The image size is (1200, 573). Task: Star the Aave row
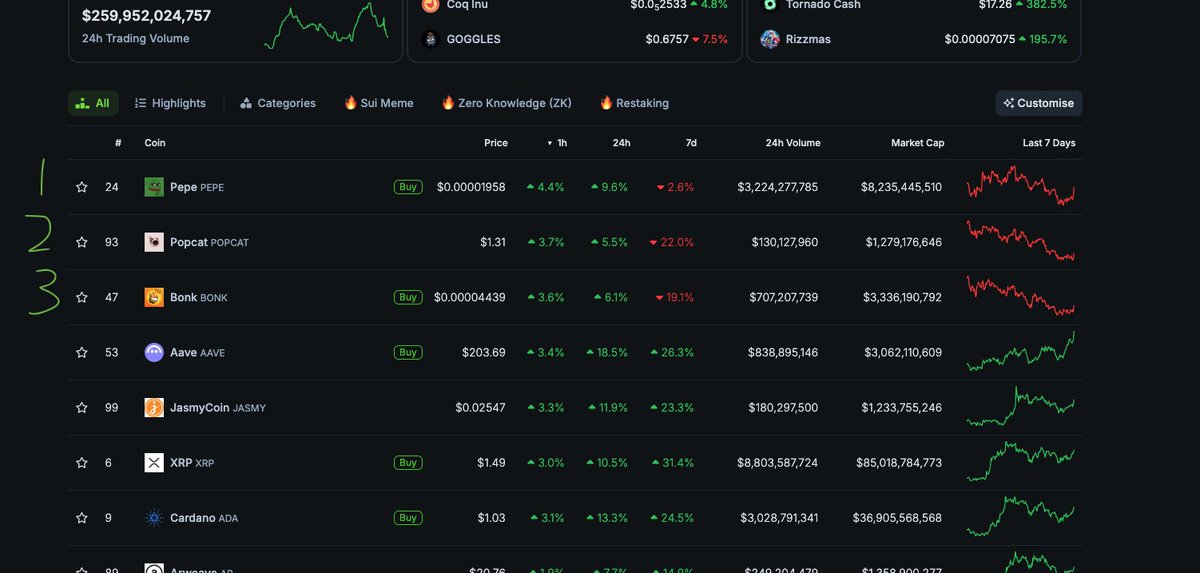point(82,352)
